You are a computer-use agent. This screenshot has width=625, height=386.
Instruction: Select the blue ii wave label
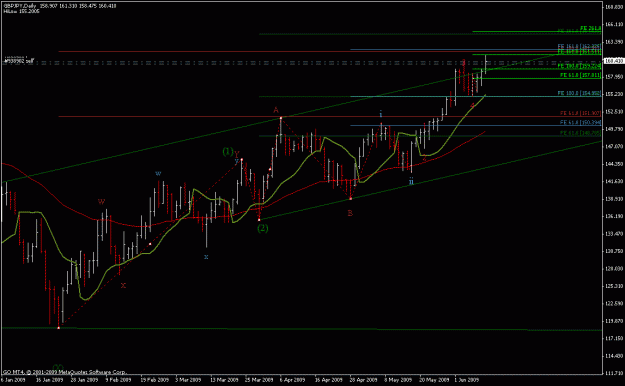411,182
